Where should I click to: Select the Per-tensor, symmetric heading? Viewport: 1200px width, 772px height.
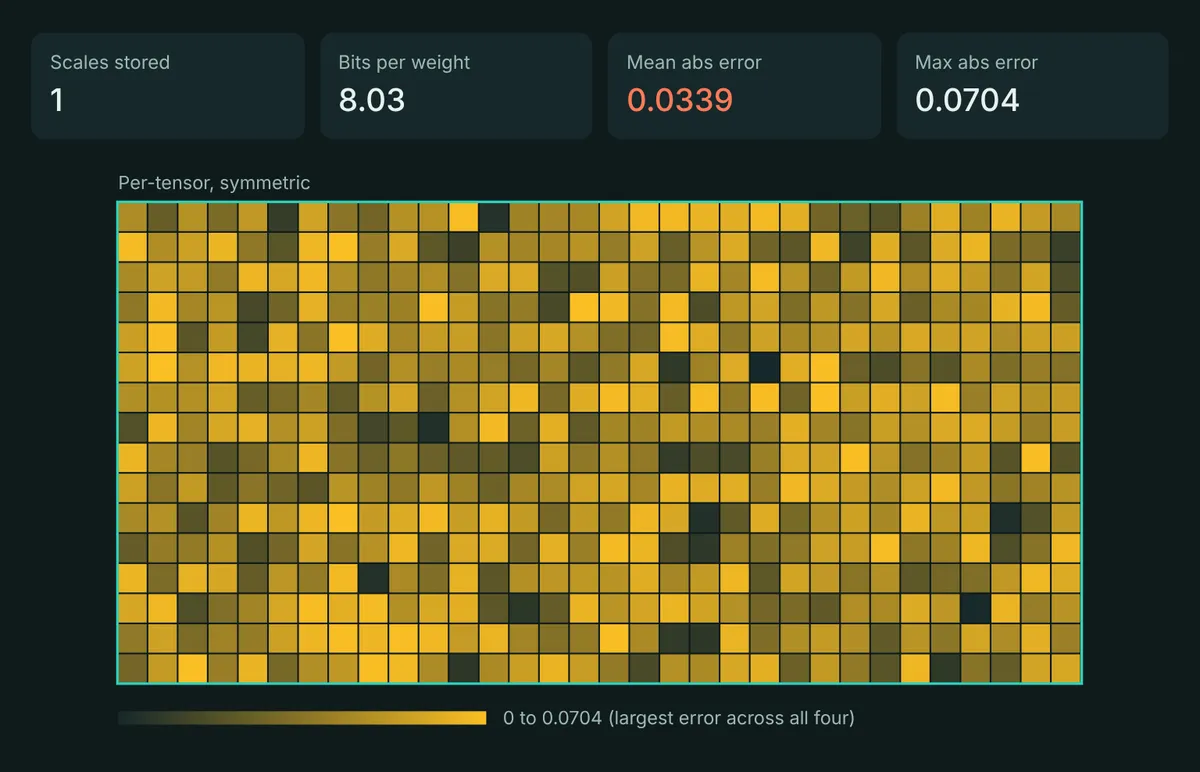(x=214, y=183)
